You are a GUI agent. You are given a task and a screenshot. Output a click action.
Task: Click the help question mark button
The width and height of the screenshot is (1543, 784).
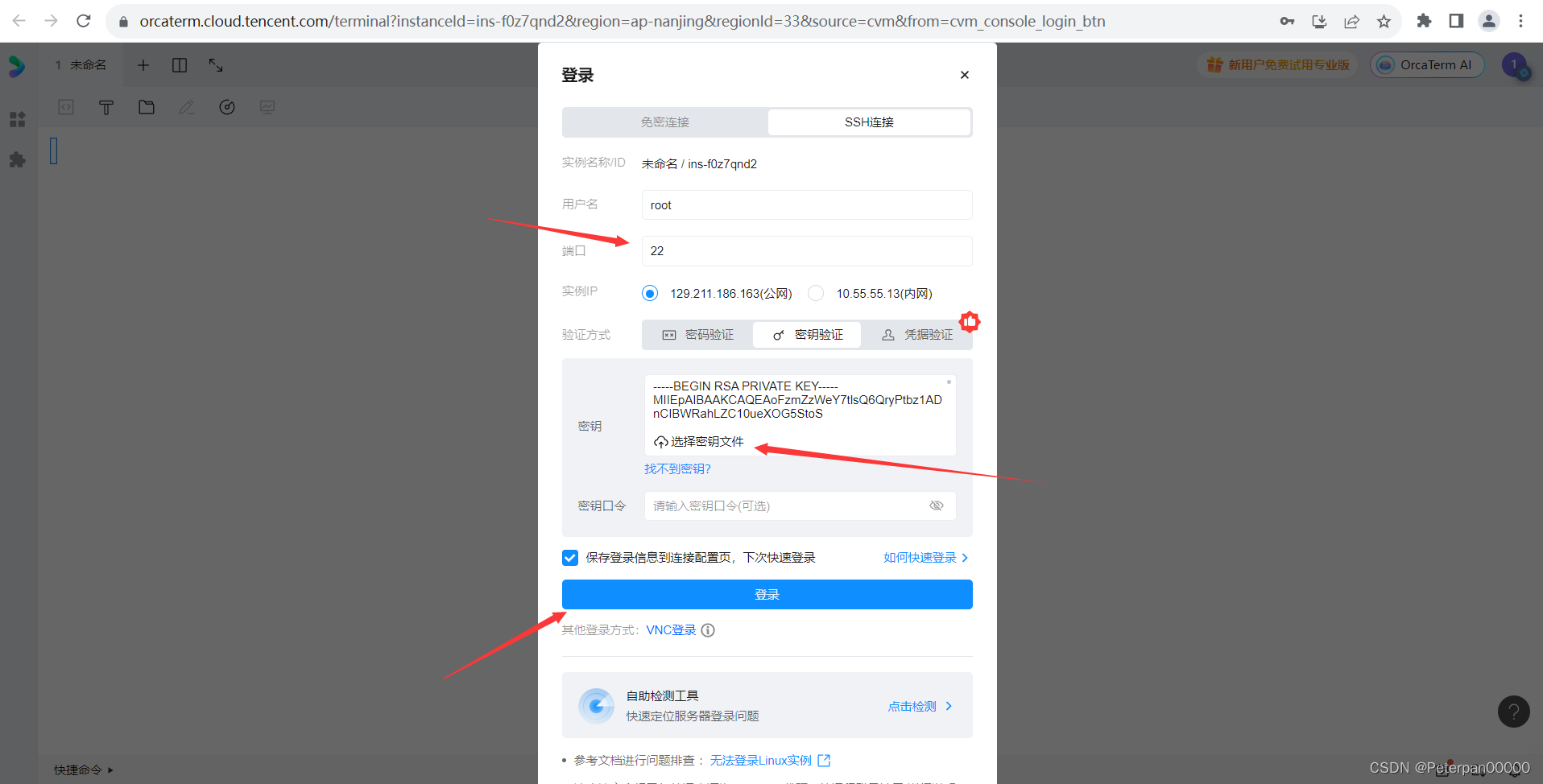coord(1513,712)
